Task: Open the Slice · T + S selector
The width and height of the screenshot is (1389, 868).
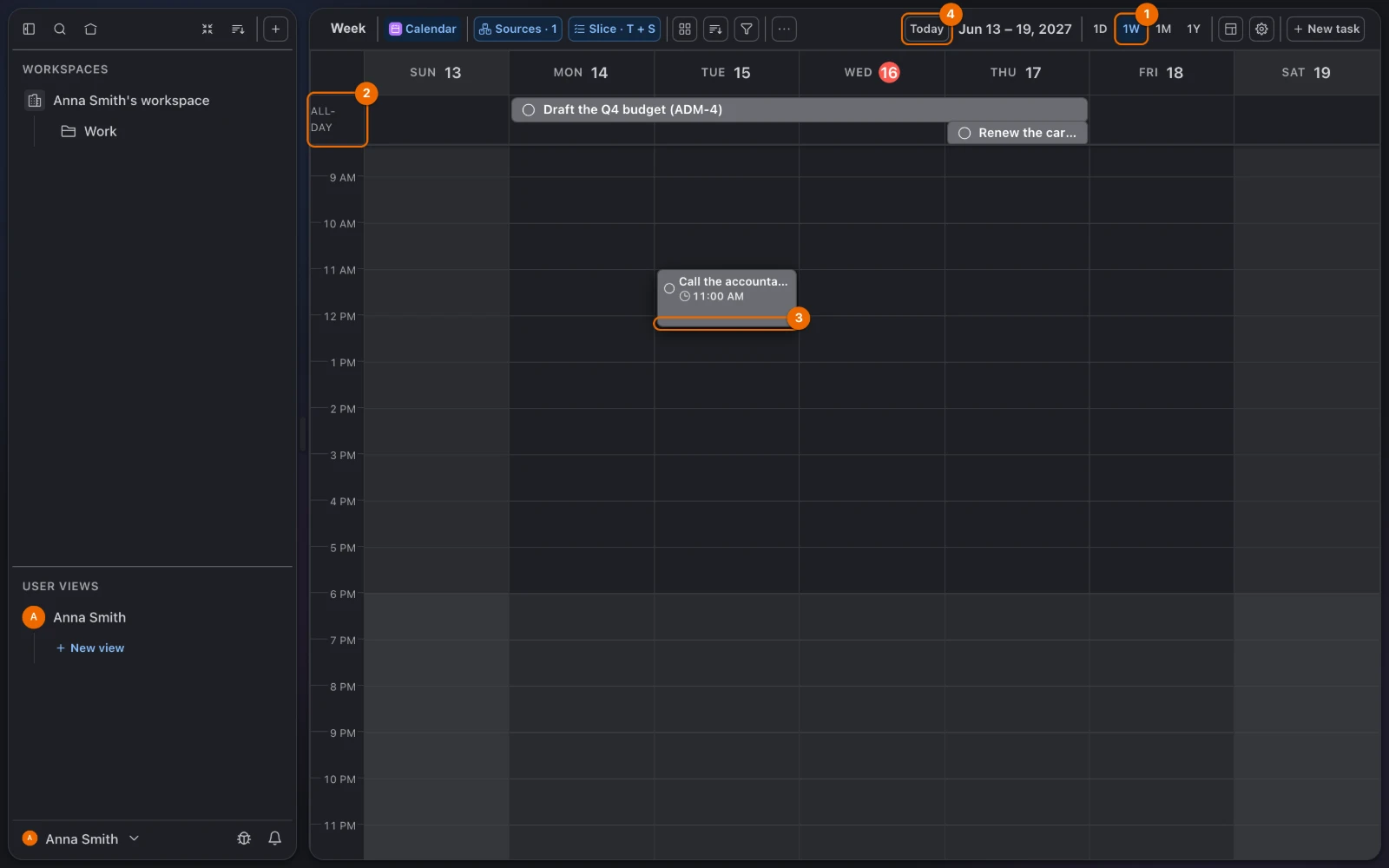Action: [615, 29]
